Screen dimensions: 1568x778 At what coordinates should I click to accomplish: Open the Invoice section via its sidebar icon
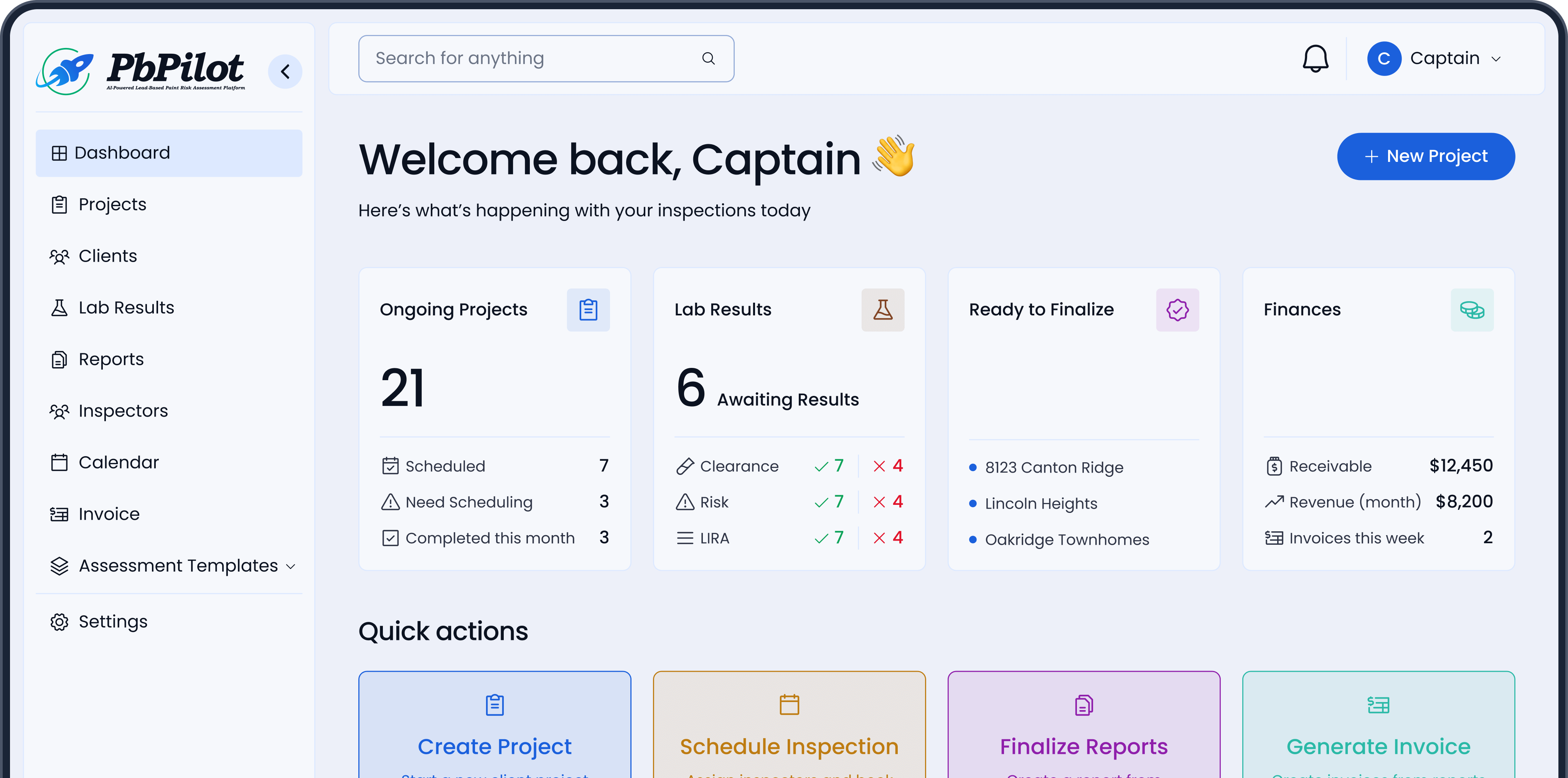click(x=59, y=514)
